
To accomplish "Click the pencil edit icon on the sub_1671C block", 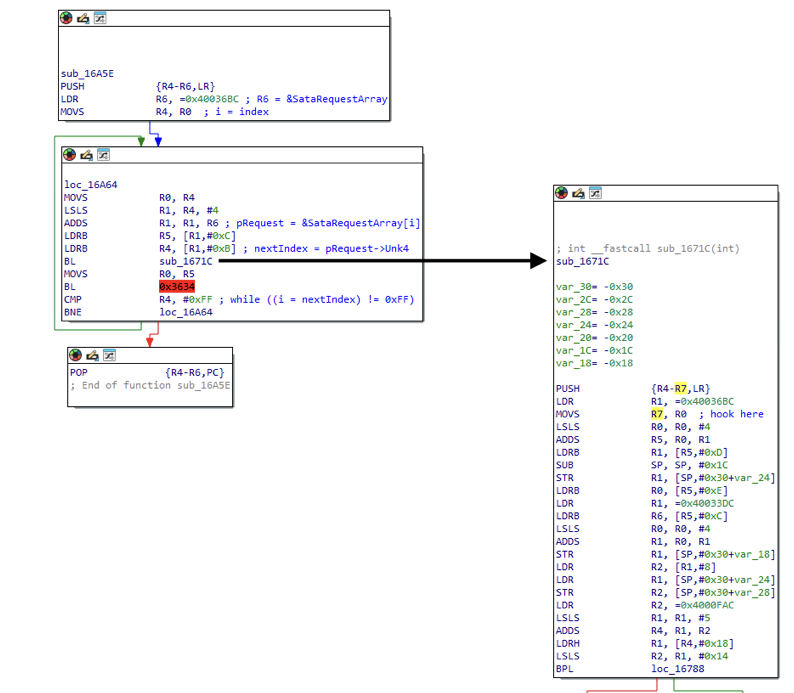I will pos(578,193).
